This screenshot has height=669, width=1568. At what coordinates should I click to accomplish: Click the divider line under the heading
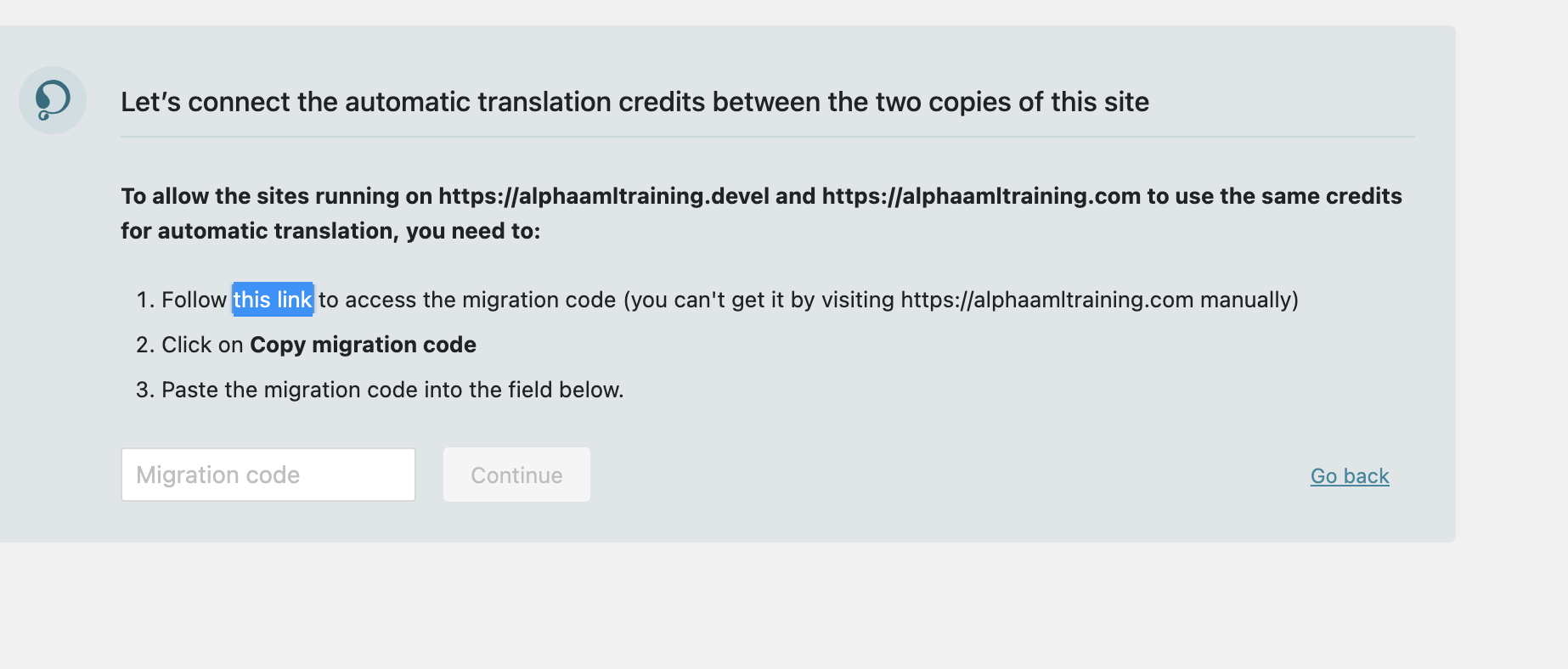point(768,137)
